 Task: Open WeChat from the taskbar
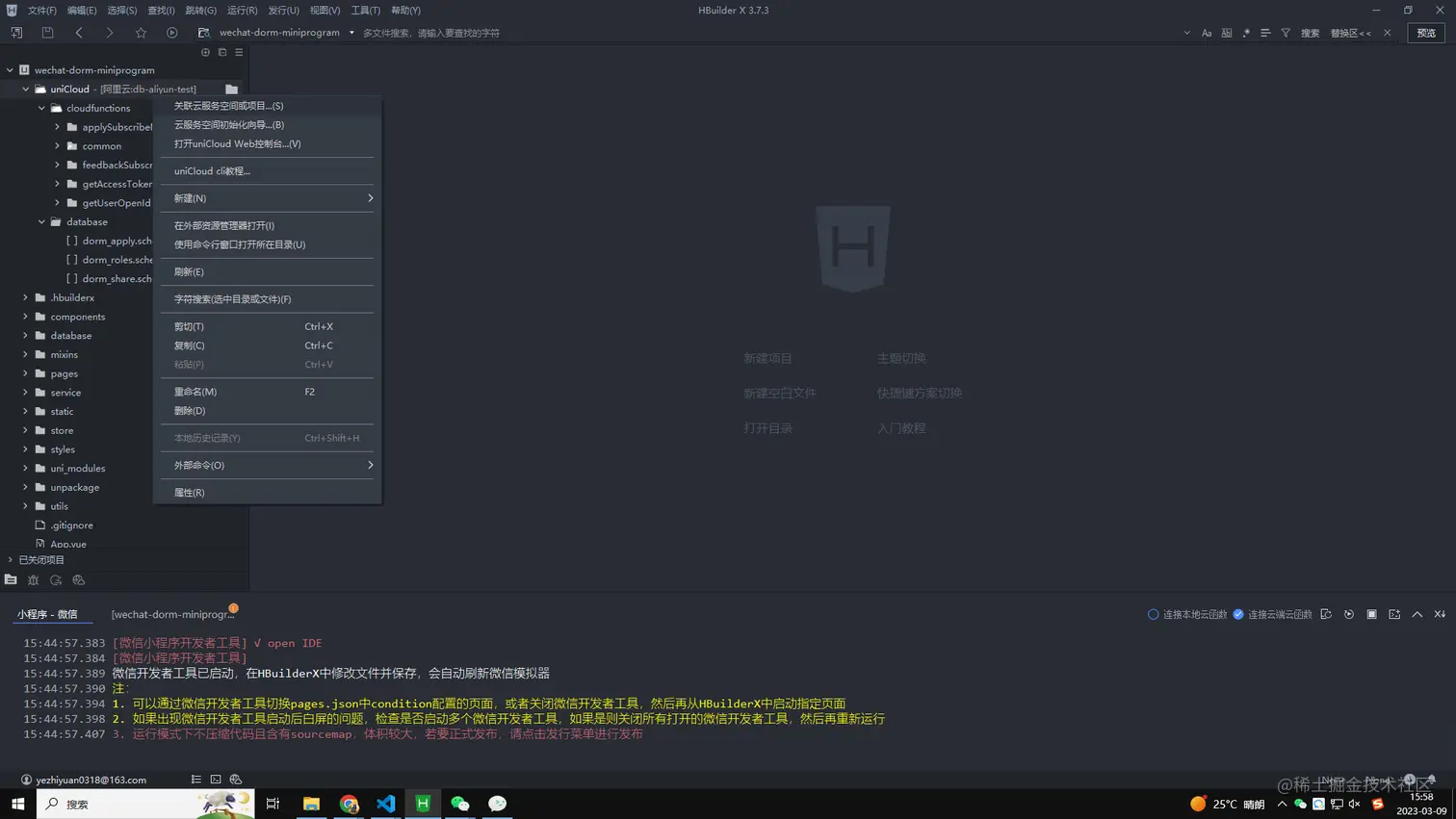[460, 804]
